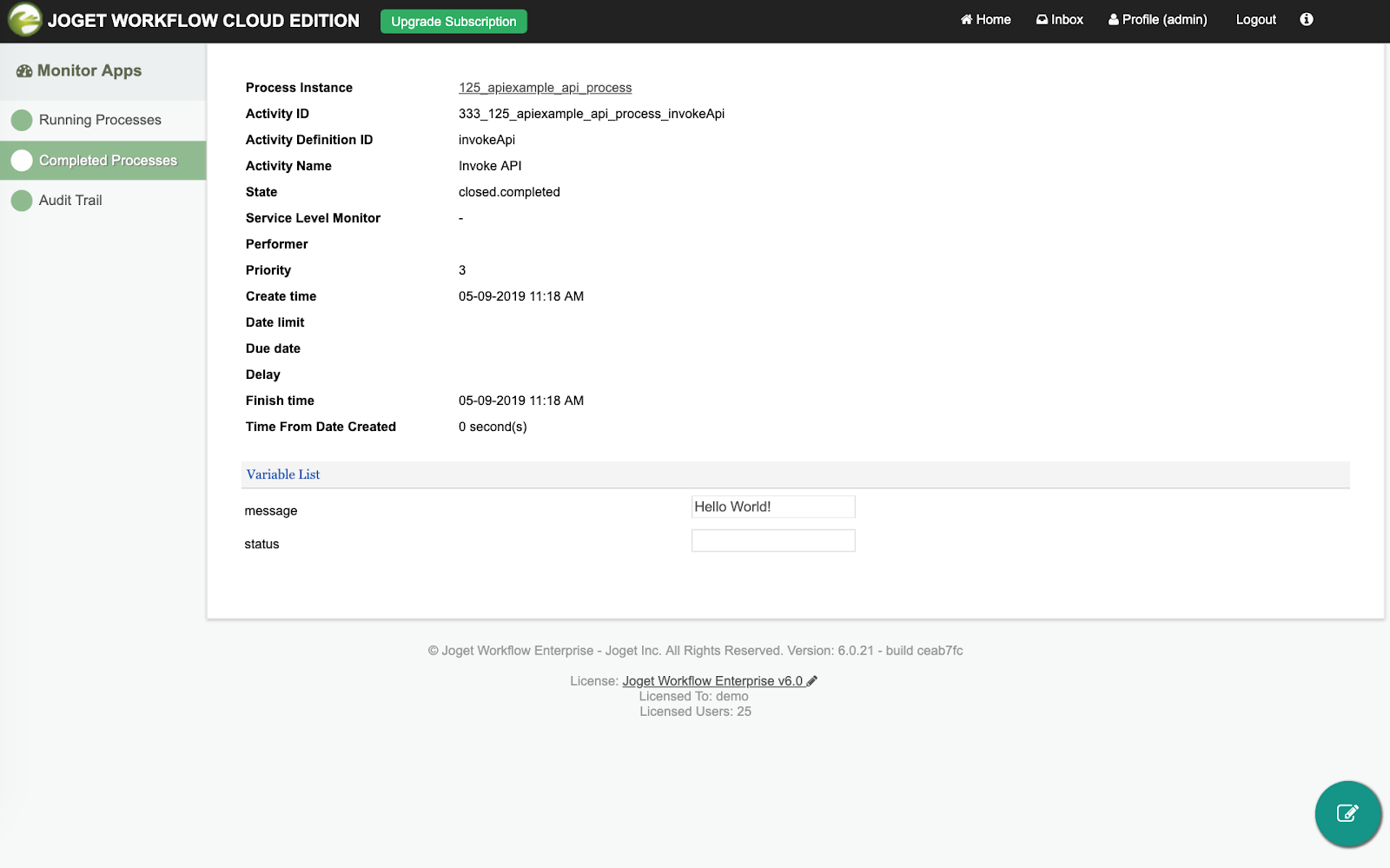1390x868 pixels.
Task: Open the Inbox menu item
Action: [x=1059, y=19]
